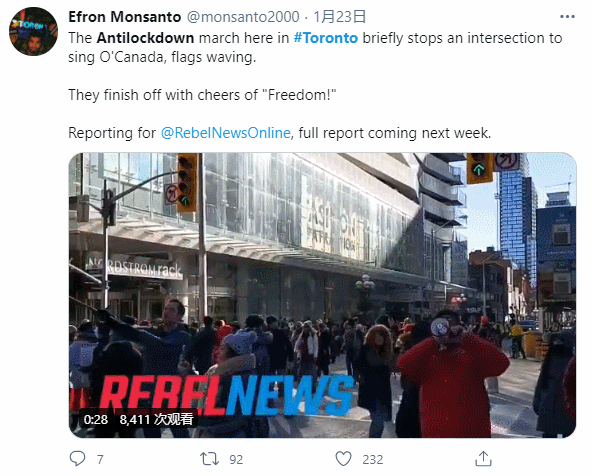Open the @RebelNewsOnline mention link

pyautogui.click(x=225, y=133)
